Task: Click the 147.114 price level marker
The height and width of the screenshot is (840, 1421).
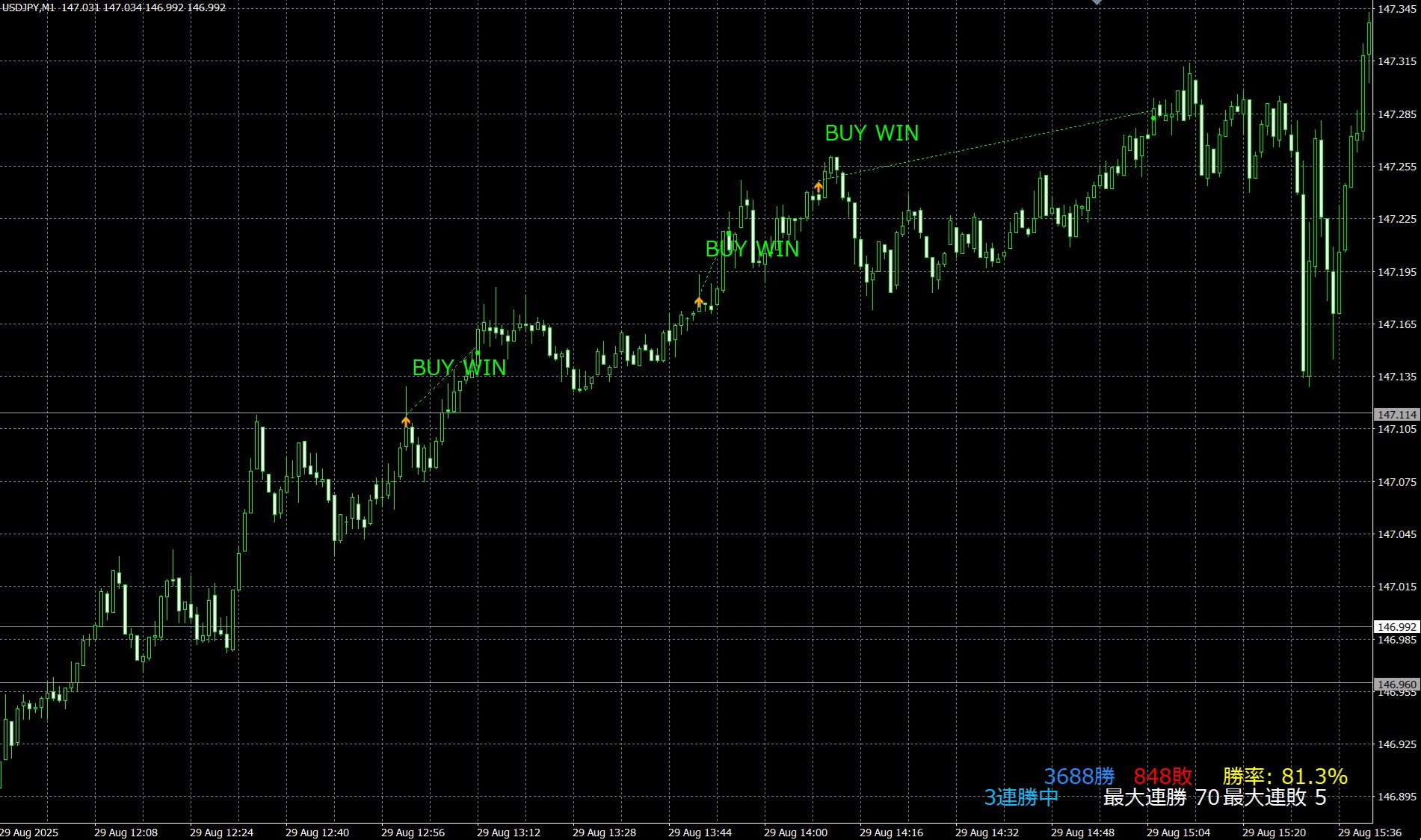Action: tap(1397, 414)
